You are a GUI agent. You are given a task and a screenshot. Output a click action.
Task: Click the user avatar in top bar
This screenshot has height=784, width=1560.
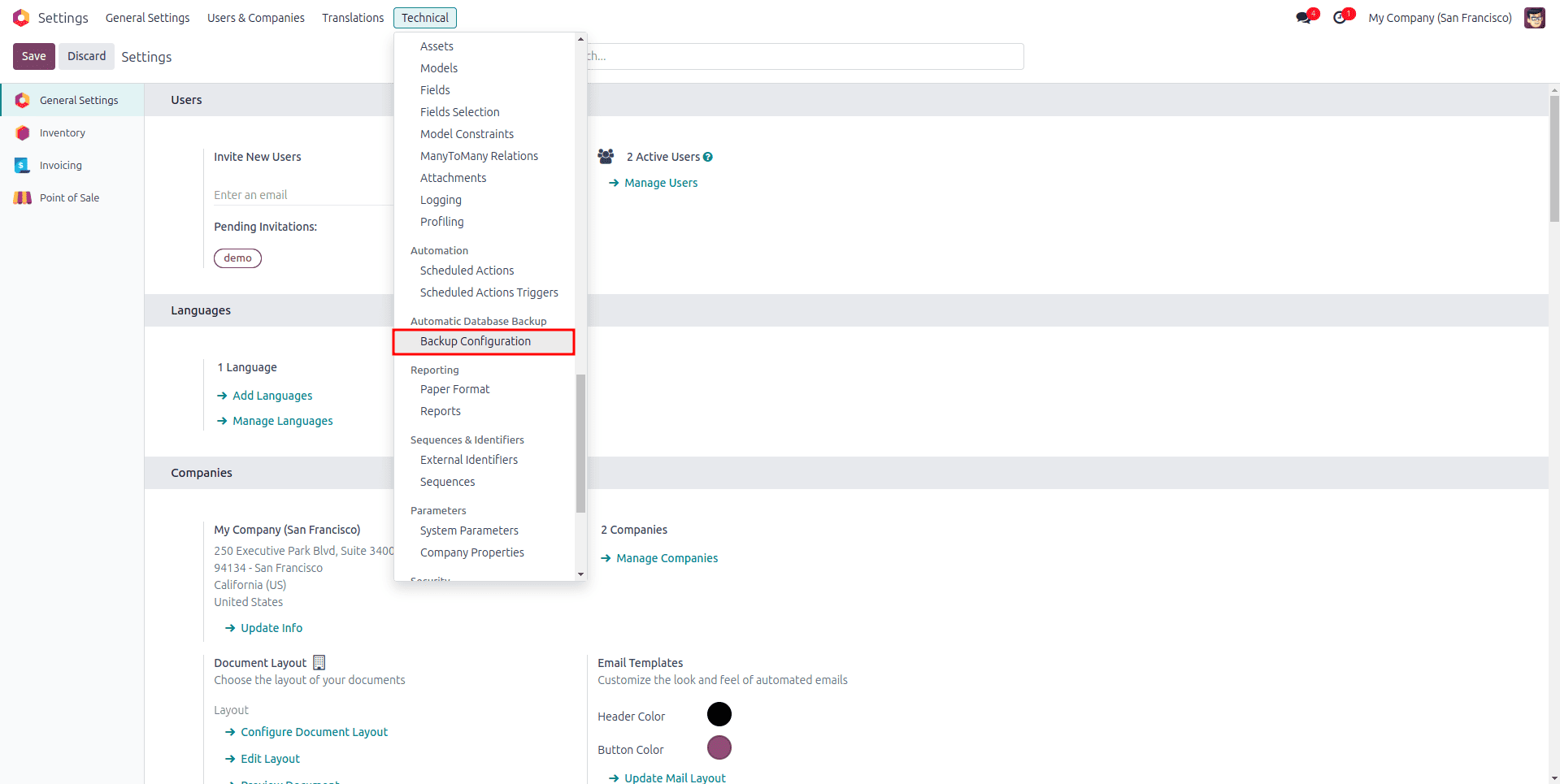click(1534, 18)
